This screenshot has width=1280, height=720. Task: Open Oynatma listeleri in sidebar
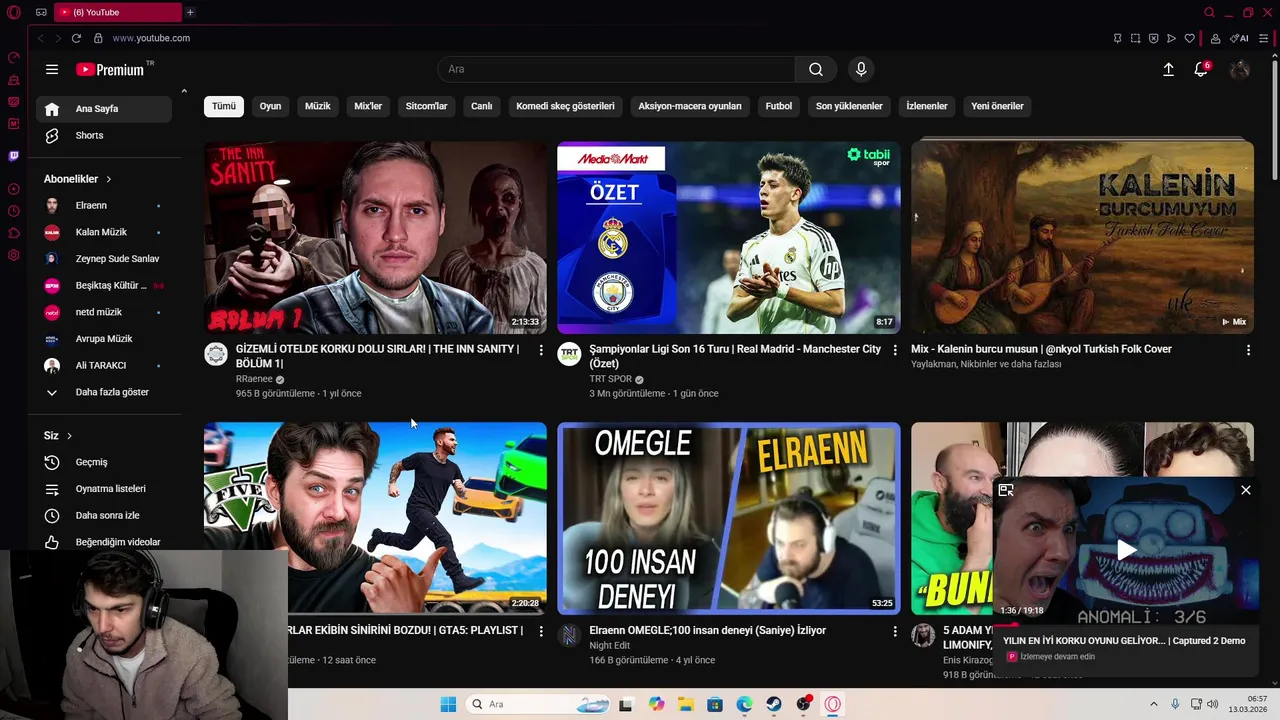(104, 489)
